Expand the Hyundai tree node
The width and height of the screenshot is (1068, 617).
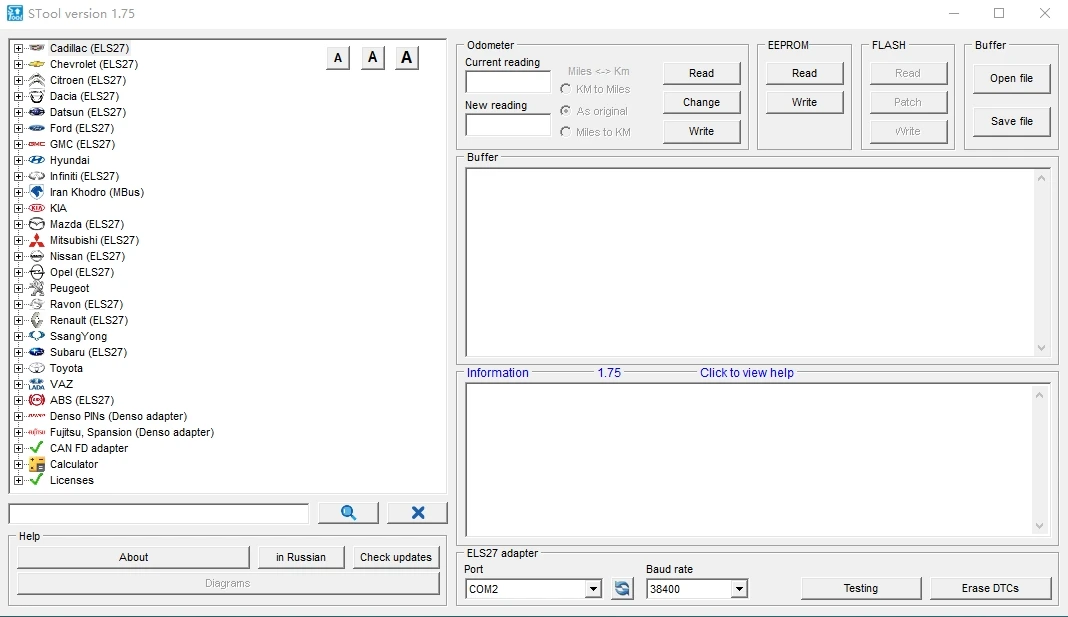click(x=18, y=160)
